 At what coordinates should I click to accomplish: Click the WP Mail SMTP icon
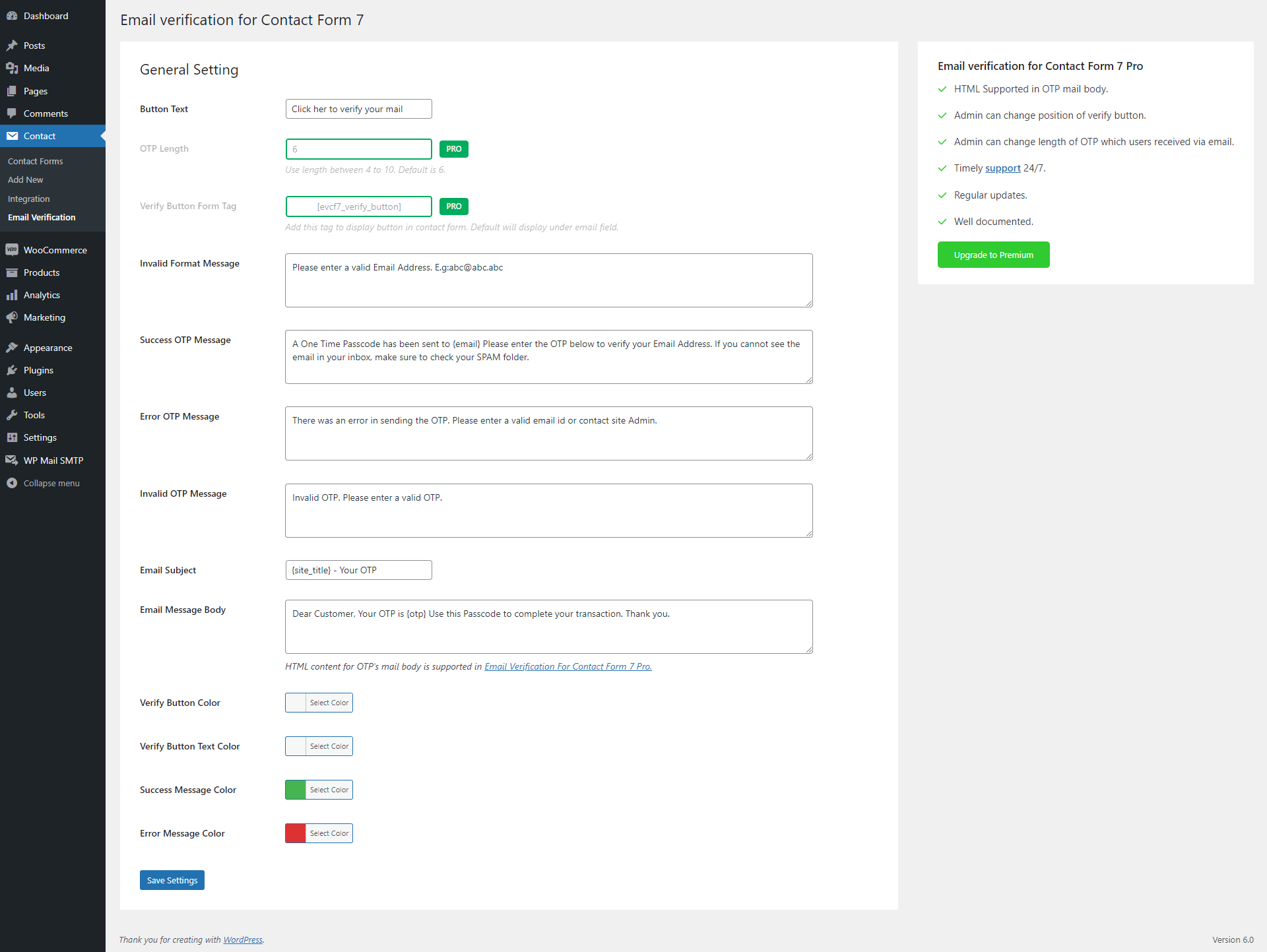coord(12,460)
